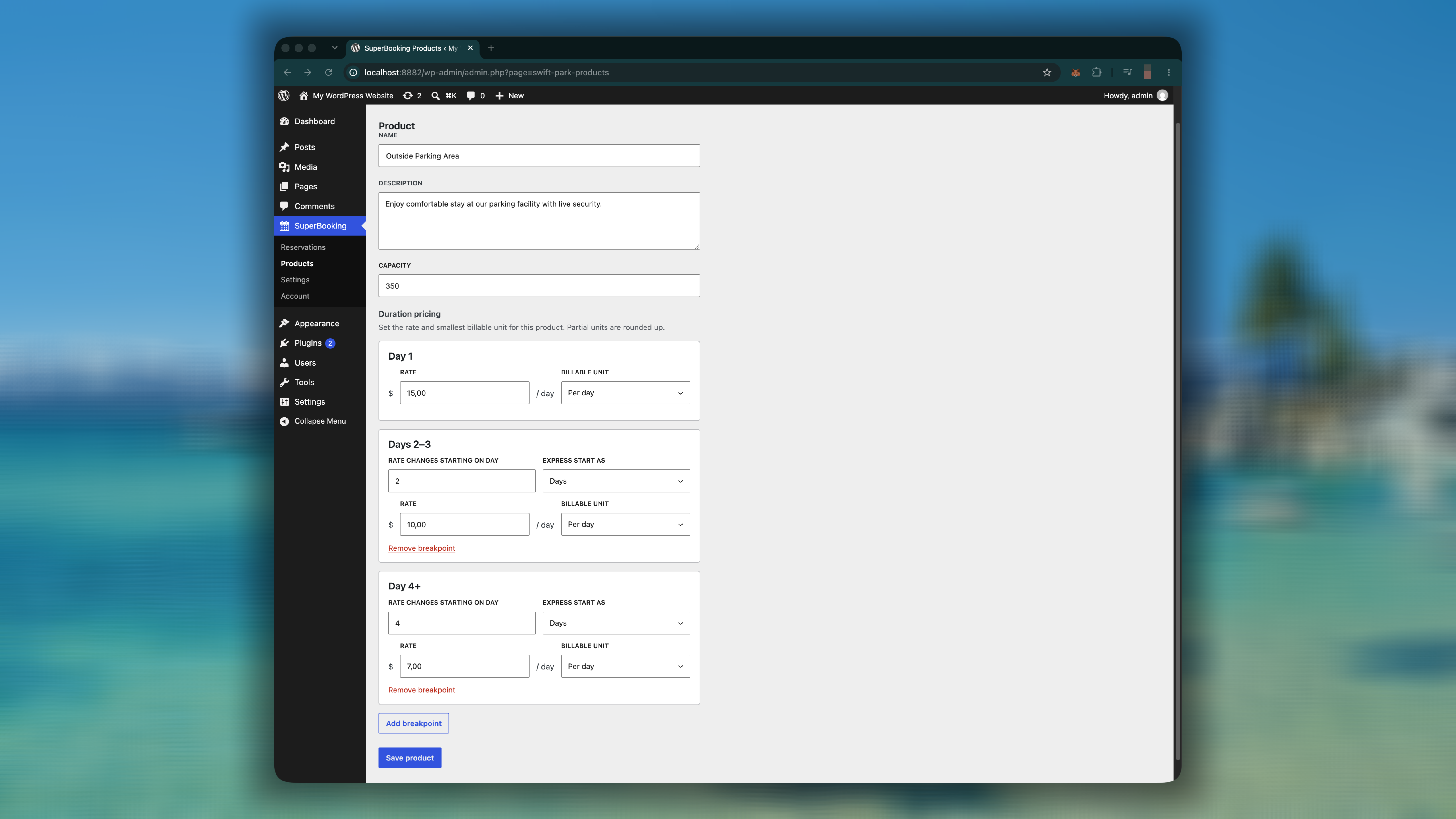The width and height of the screenshot is (1456, 819).
Task: Click the Day 4+ rate field showing 7,00
Action: click(464, 667)
